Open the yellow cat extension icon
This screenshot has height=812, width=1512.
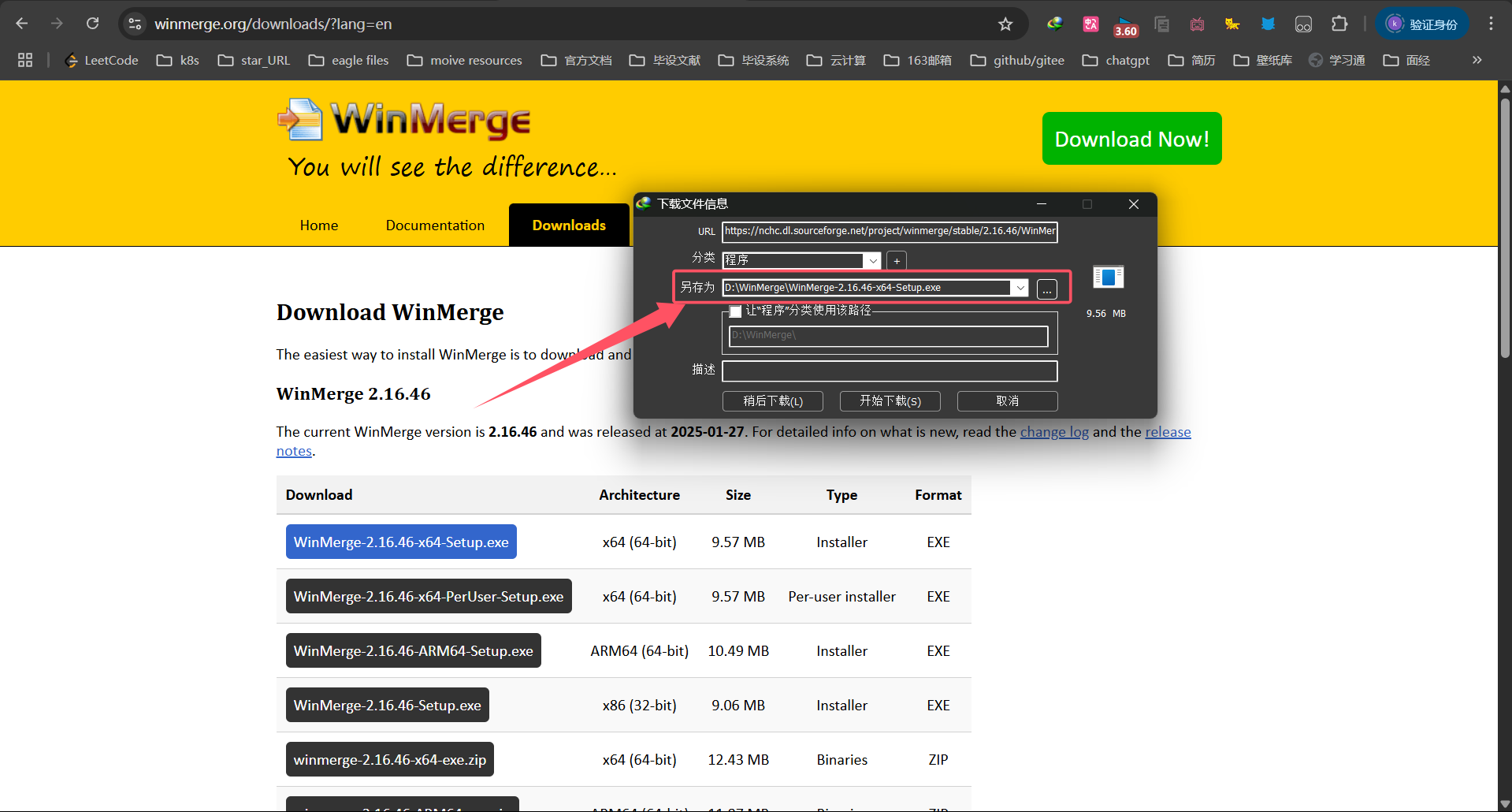click(x=1232, y=24)
